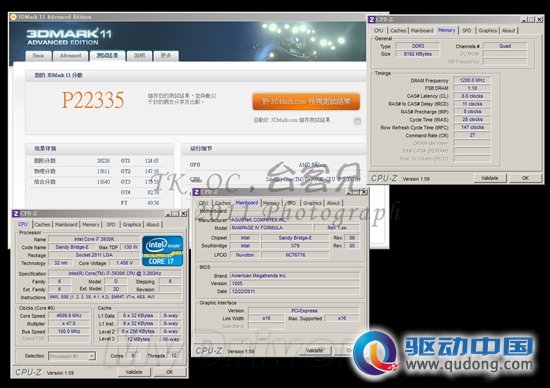The height and width of the screenshot is (388, 550).
Task: Open Memory tab in the CPU-Z processor window
Action: coord(91,225)
